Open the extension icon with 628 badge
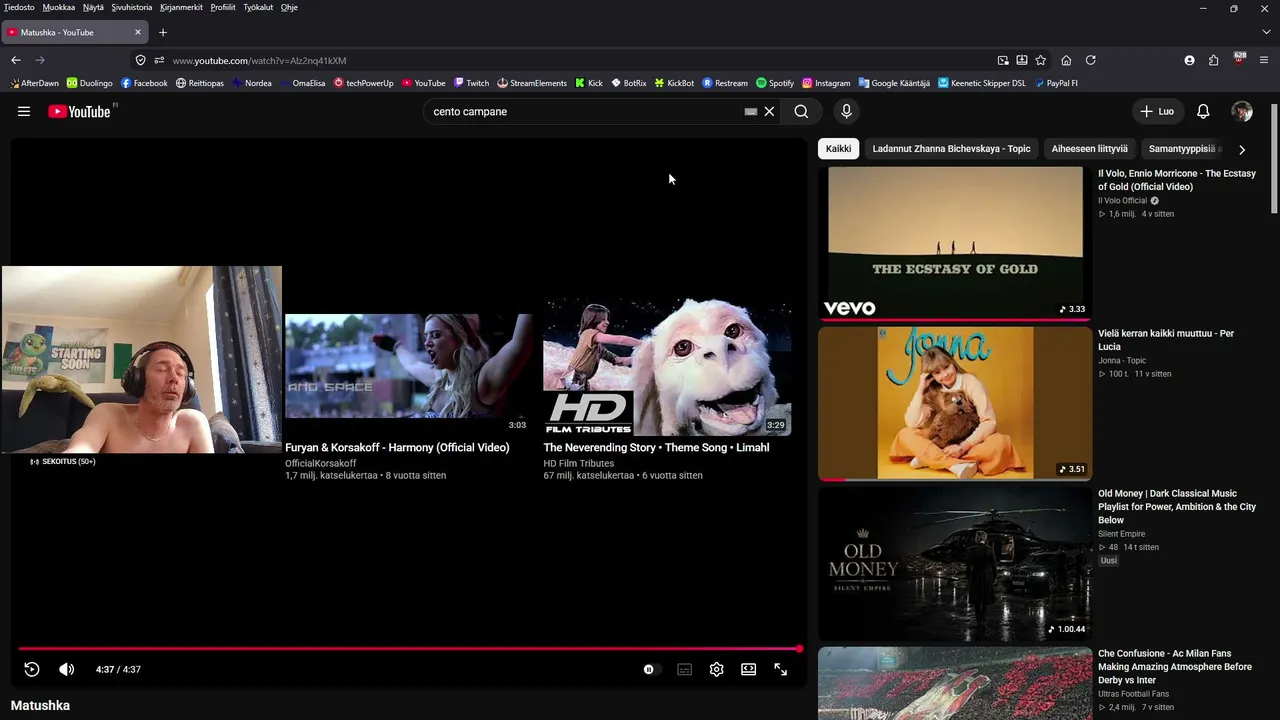The height and width of the screenshot is (720, 1280). (x=1239, y=59)
